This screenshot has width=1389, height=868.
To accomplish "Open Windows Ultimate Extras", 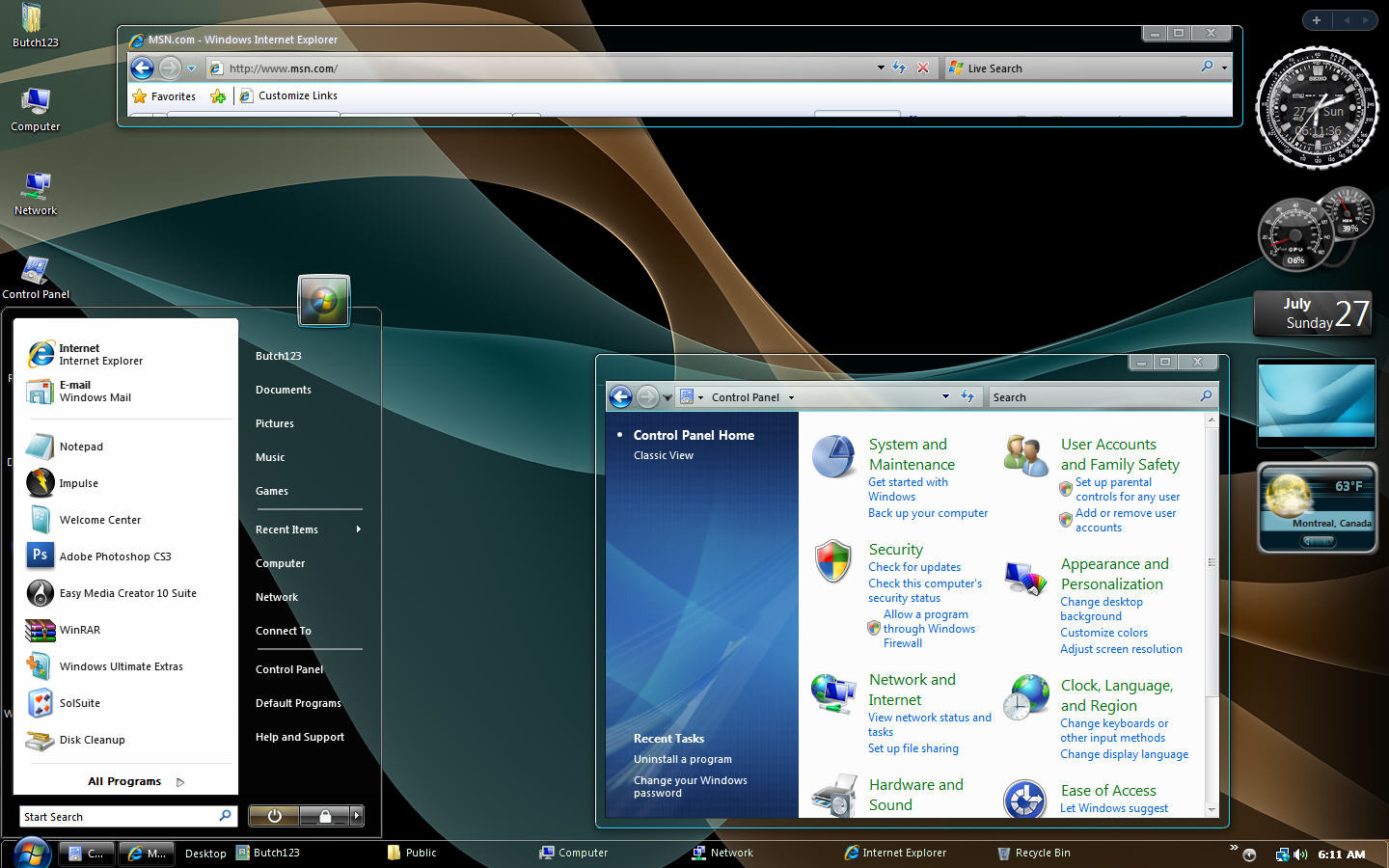I will pyautogui.click(x=125, y=666).
